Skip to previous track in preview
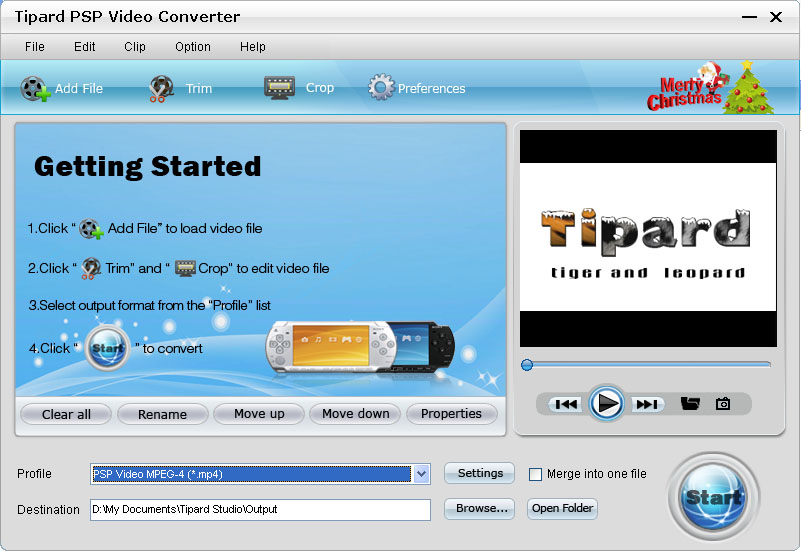Image resolution: width=801 pixels, height=551 pixels. point(566,404)
